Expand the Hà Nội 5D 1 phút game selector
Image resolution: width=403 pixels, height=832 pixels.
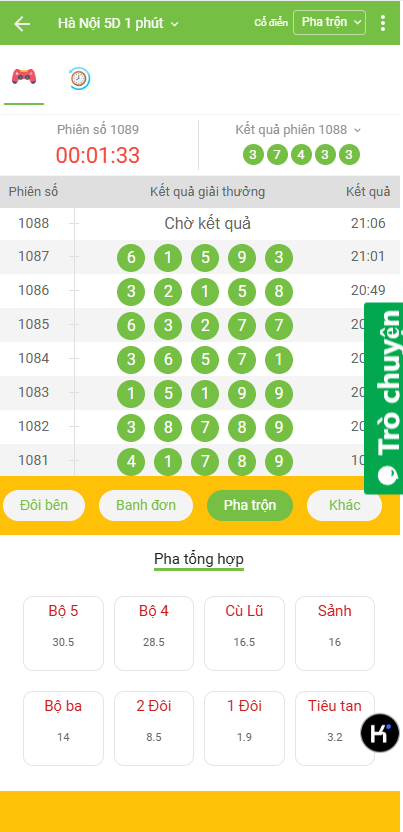[118, 23]
